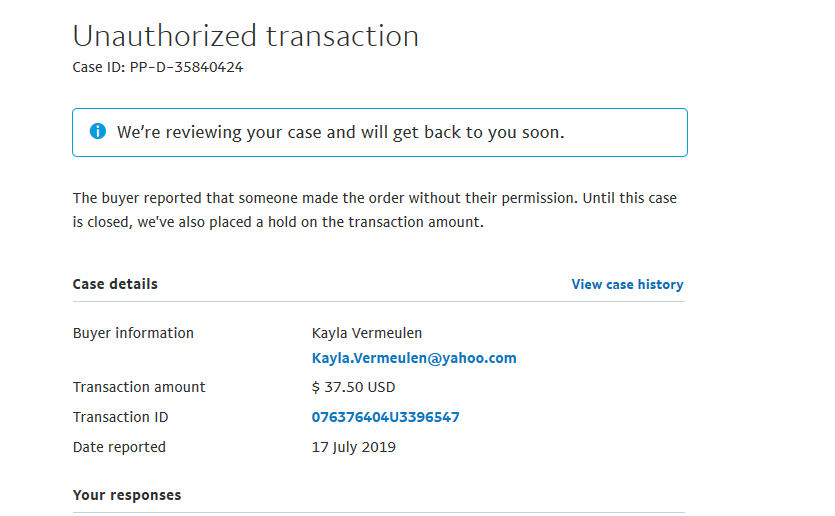Click the Case ID PP-D-35840424 text
Viewport: 835px width, 516px height.
pos(158,68)
